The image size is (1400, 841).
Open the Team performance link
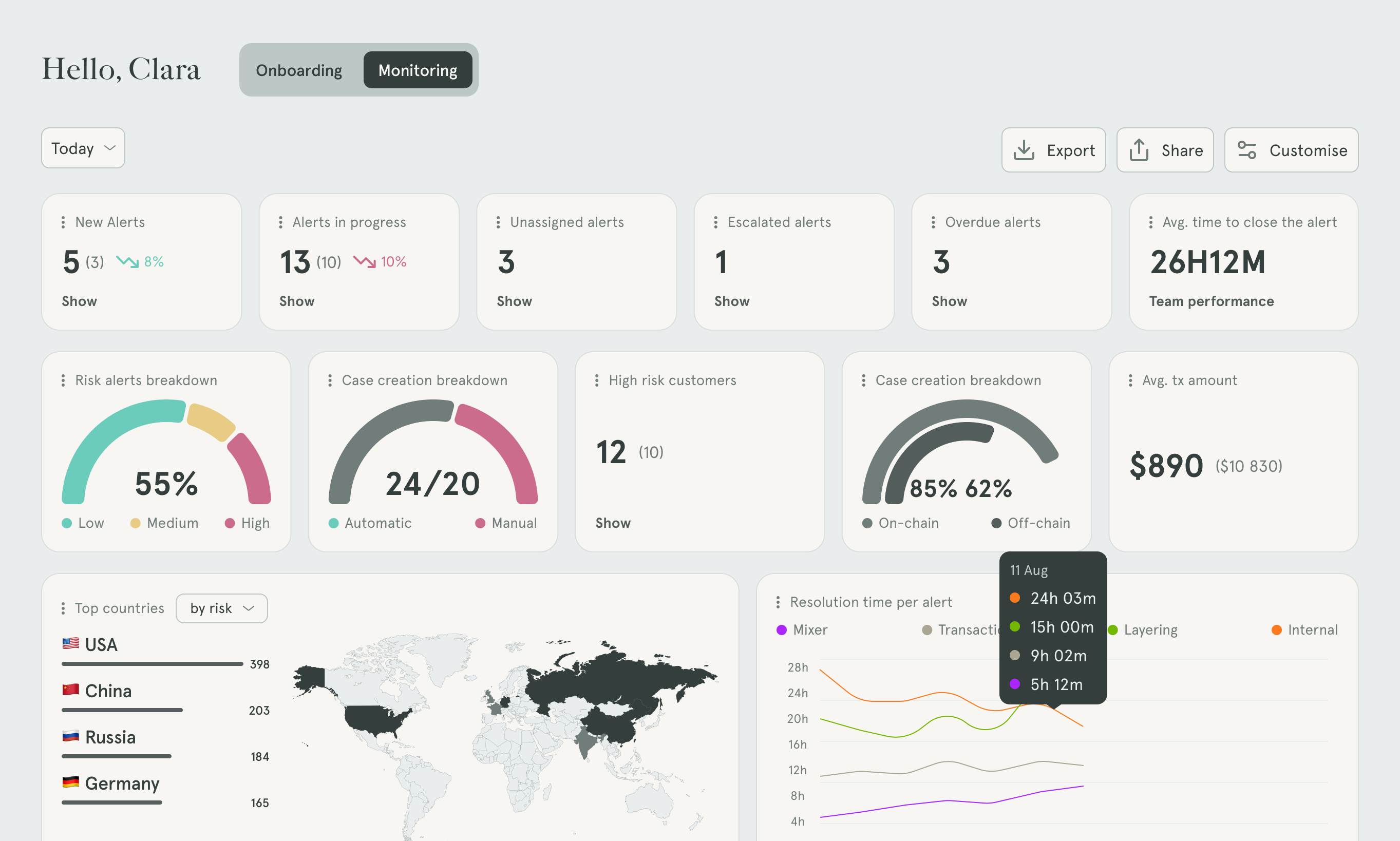click(1211, 301)
